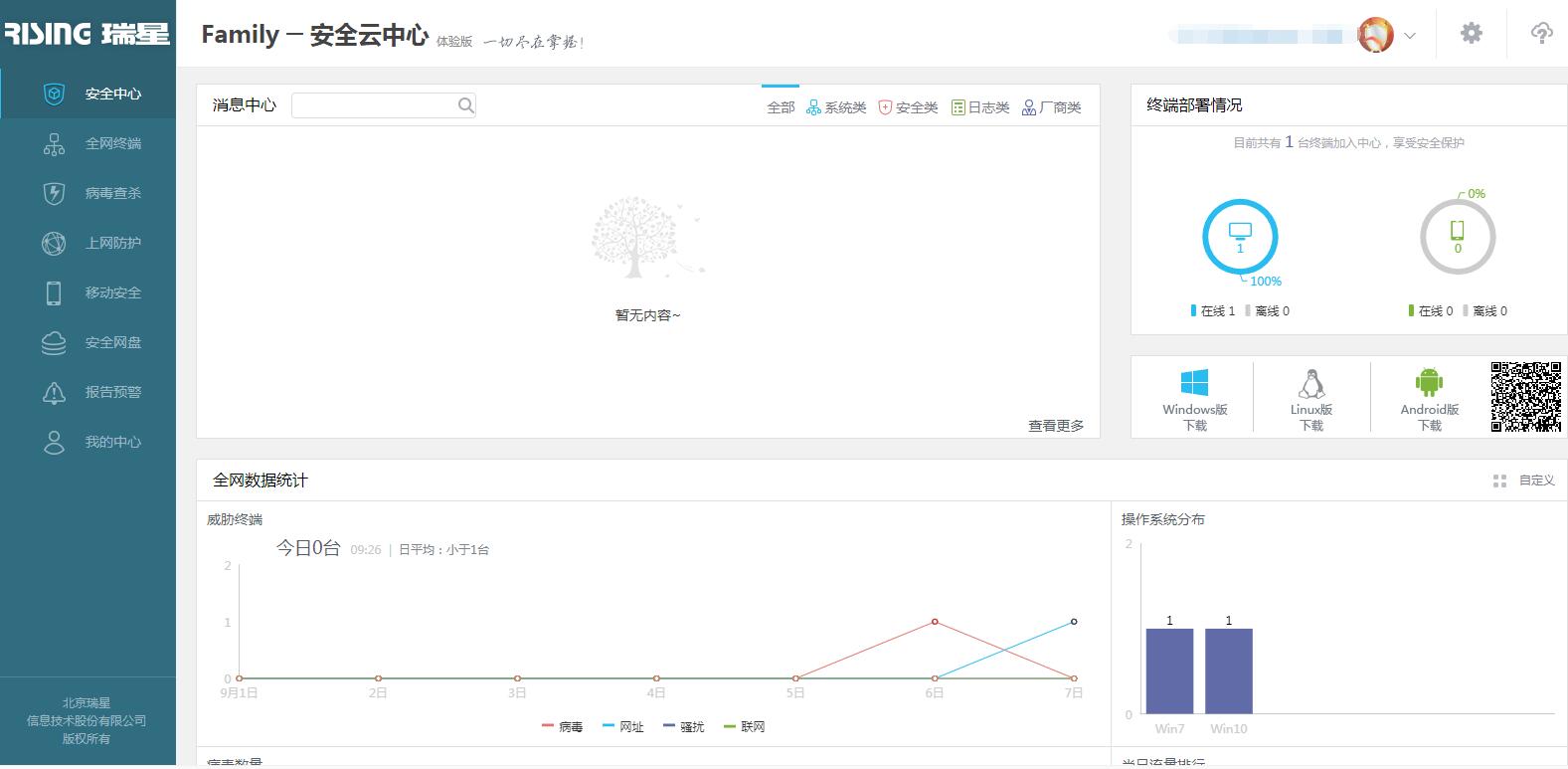This screenshot has height=769, width=1568.
Task: Click the Family — 安全云中心 title
Action: (x=315, y=35)
